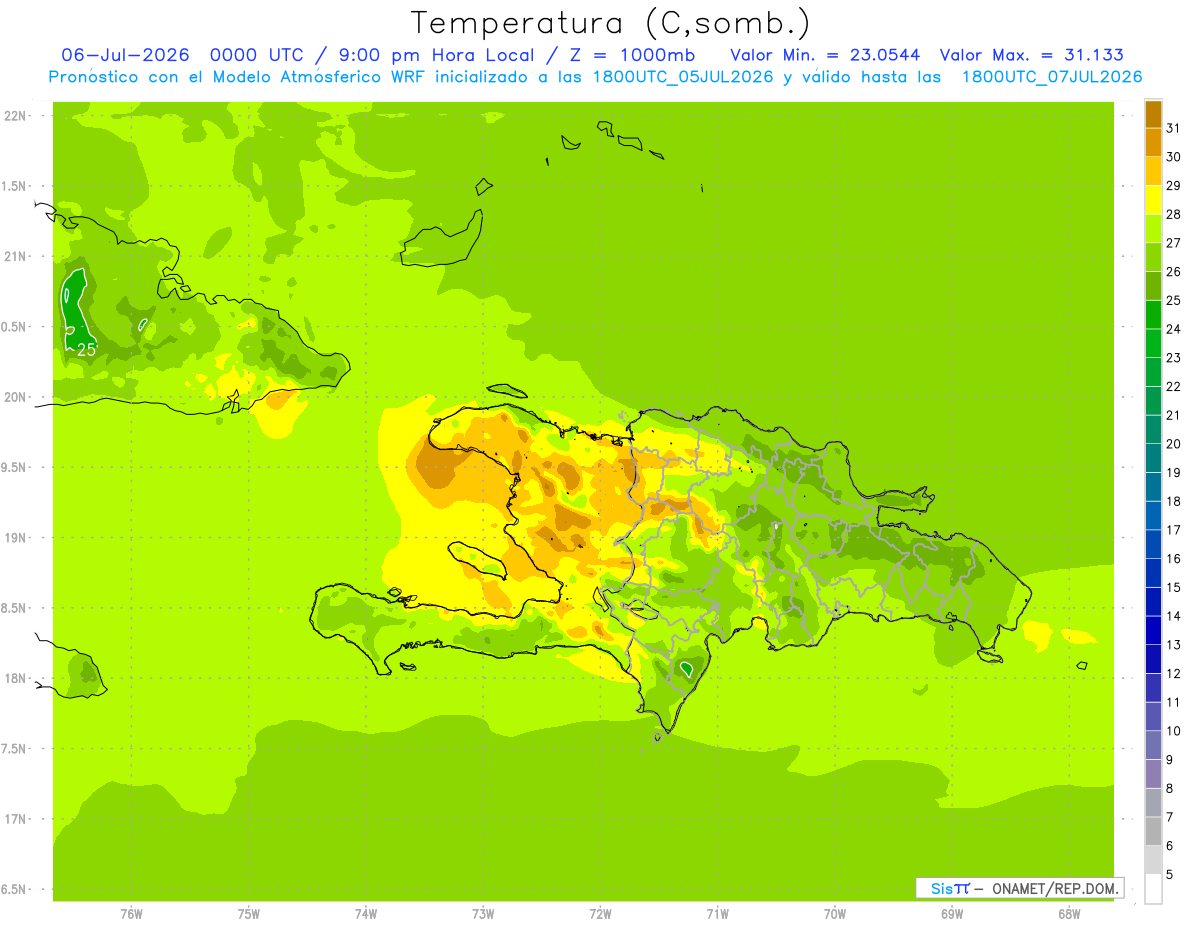Viewport: 1200px width, 927px height.
Task: Pick the orange swatch between 30 and 31
Action: [x=1153, y=142]
